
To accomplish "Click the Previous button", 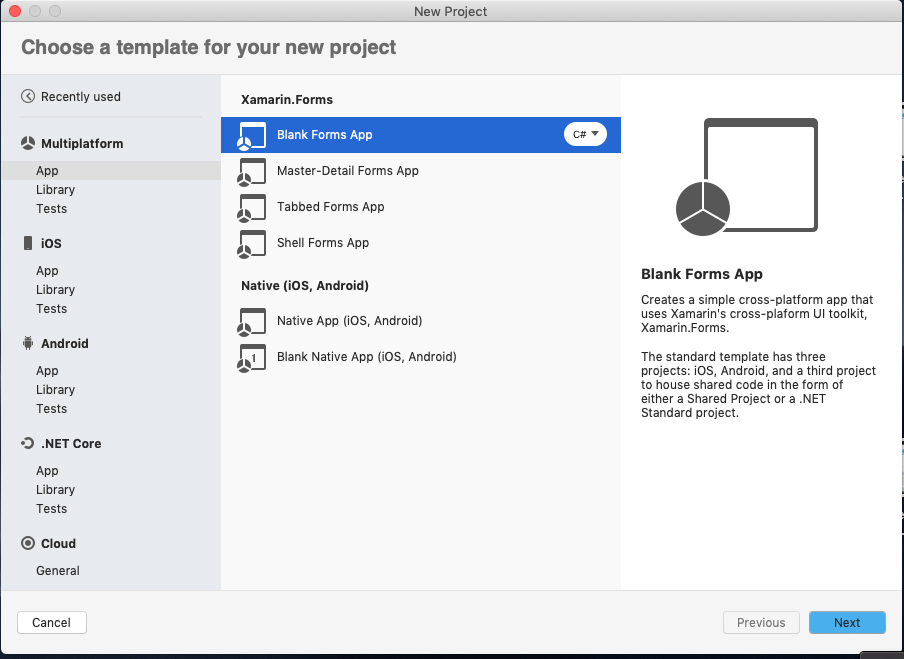I will 761,622.
